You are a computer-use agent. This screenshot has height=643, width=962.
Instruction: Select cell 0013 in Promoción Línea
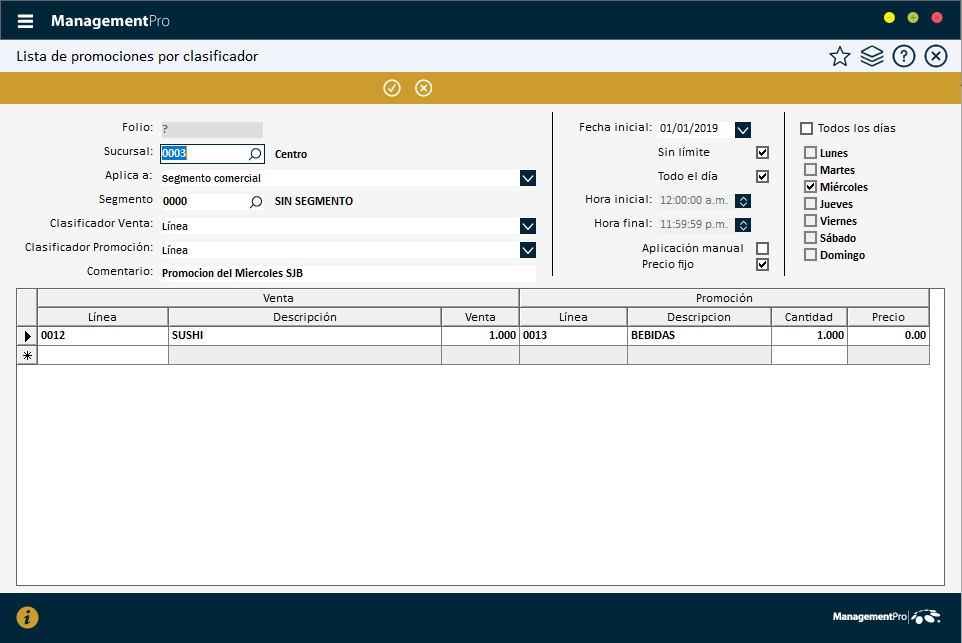[573, 336]
